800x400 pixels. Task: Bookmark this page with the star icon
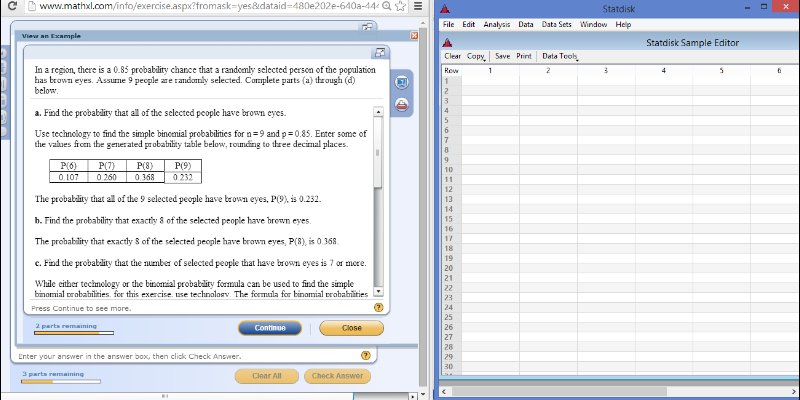[401, 6]
